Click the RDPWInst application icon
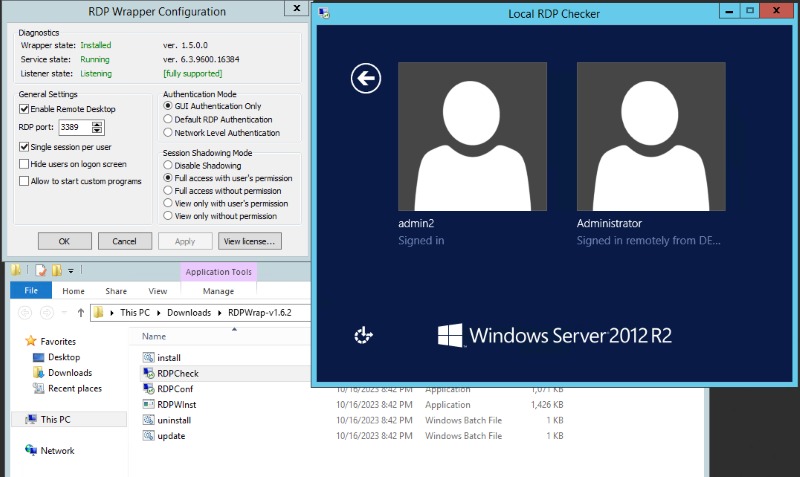800x477 pixels. click(x=148, y=404)
